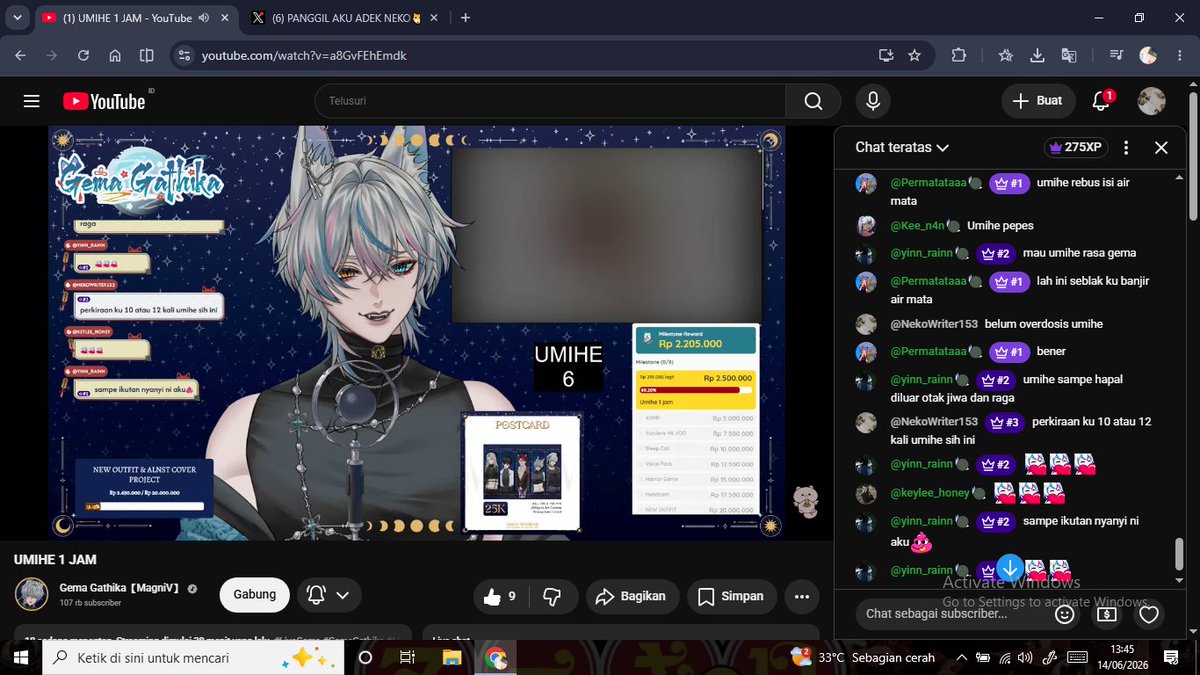
Task: Focus the Telusuri search field
Action: pyautogui.click(x=550, y=101)
